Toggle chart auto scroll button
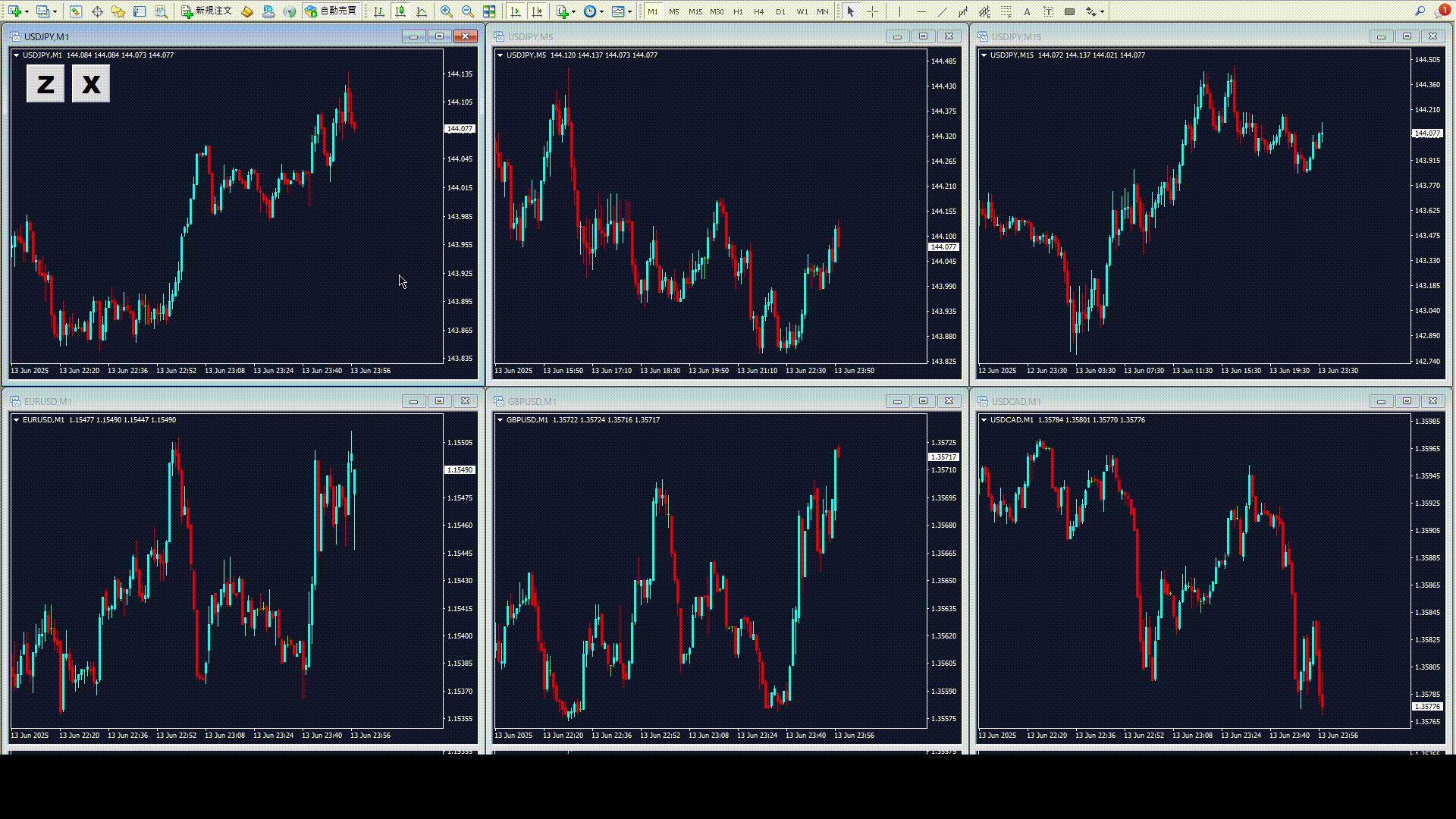Screen dimensions: 1456x819 (x=516, y=11)
